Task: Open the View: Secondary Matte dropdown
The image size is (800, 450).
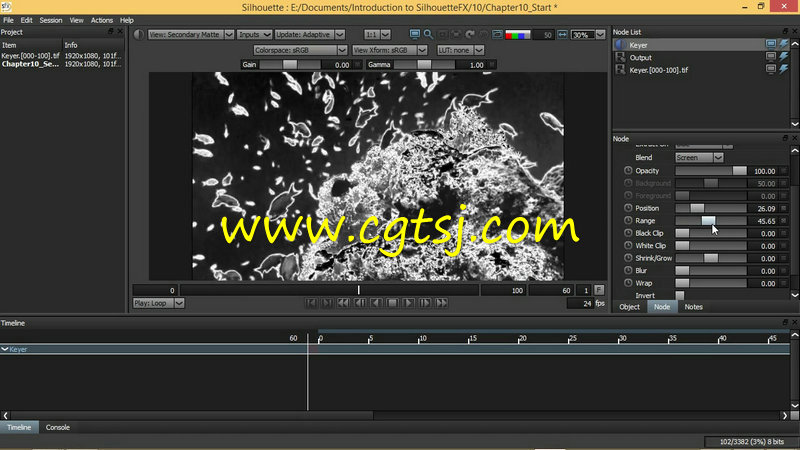Action: pos(191,35)
